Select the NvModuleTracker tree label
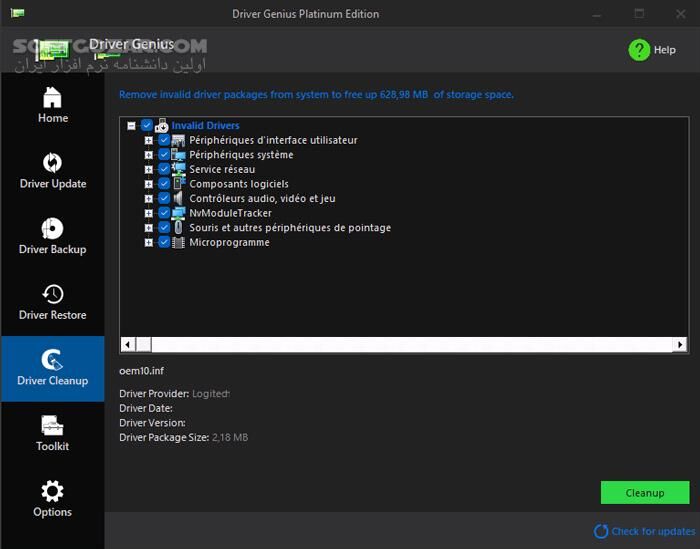Screen dimensions: 700x549 coord(230,213)
